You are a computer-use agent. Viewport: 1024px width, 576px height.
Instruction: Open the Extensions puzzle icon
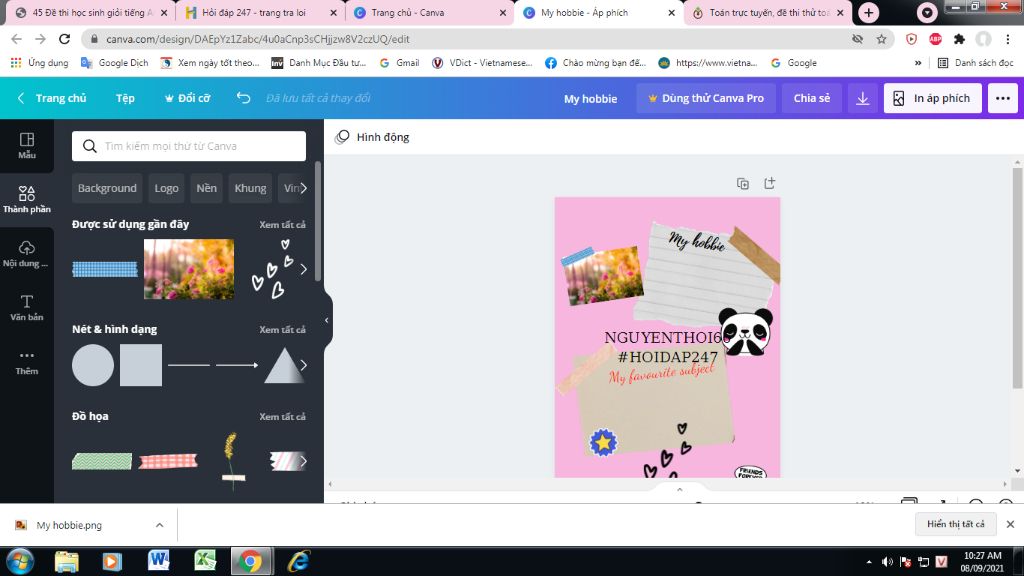pos(959,39)
